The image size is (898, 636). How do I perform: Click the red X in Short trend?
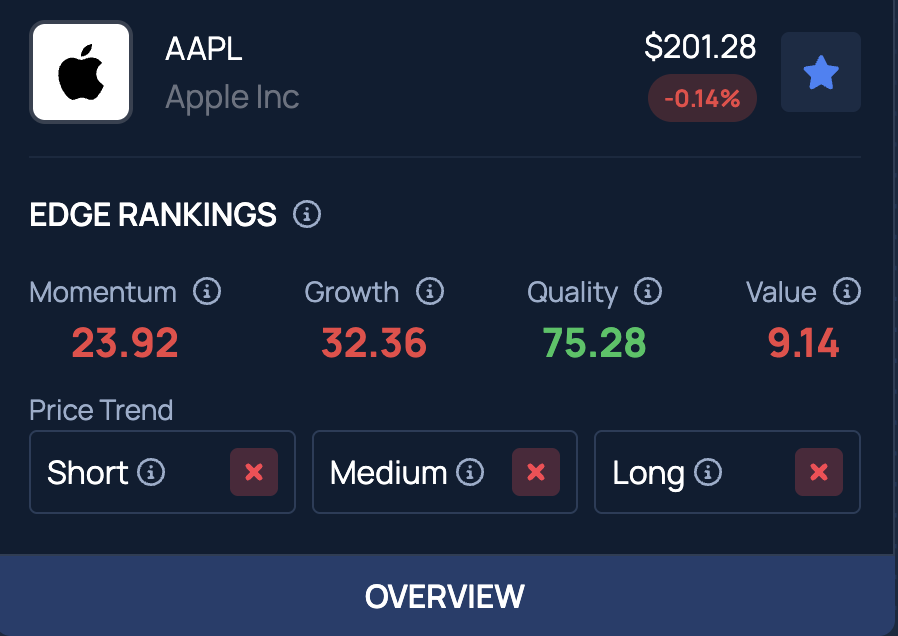pyautogui.click(x=254, y=472)
